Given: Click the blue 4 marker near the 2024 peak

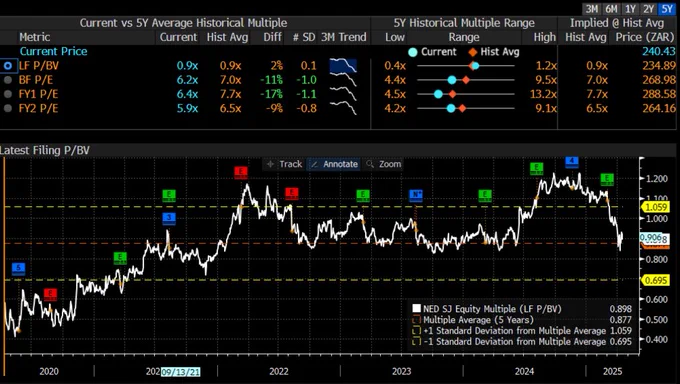Looking at the screenshot, I should point(572,162).
